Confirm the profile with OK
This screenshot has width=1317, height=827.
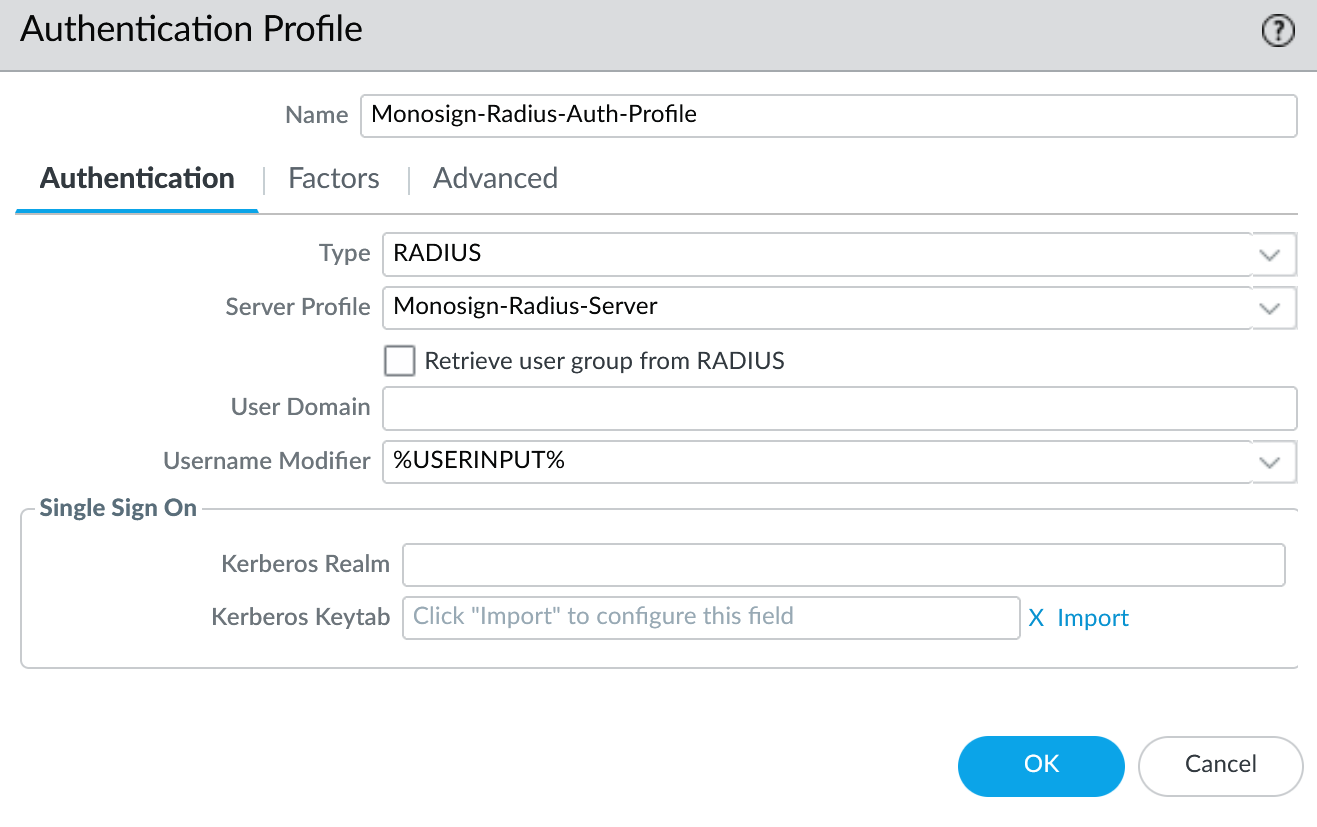[1041, 765]
